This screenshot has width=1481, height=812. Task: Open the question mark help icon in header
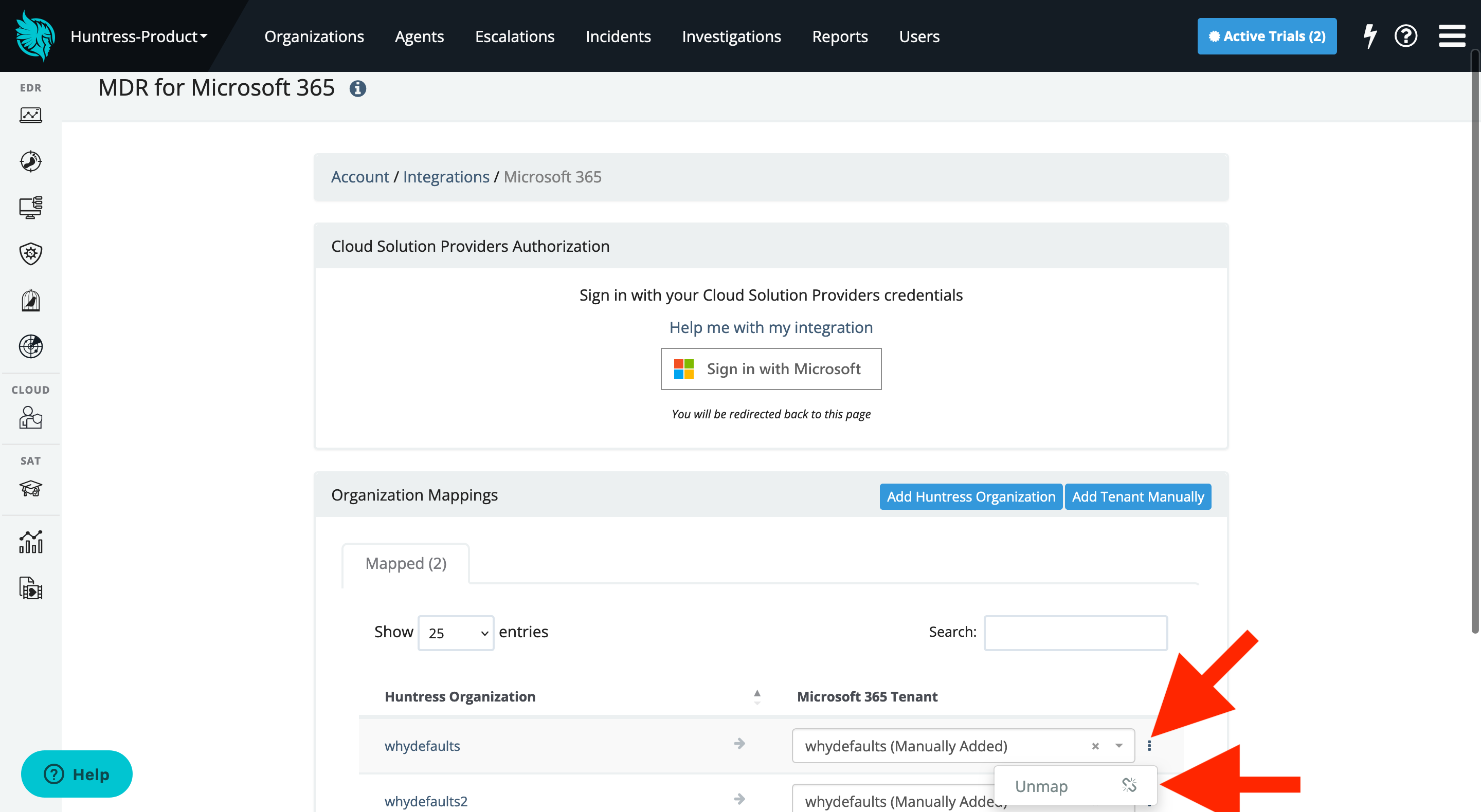1406,36
